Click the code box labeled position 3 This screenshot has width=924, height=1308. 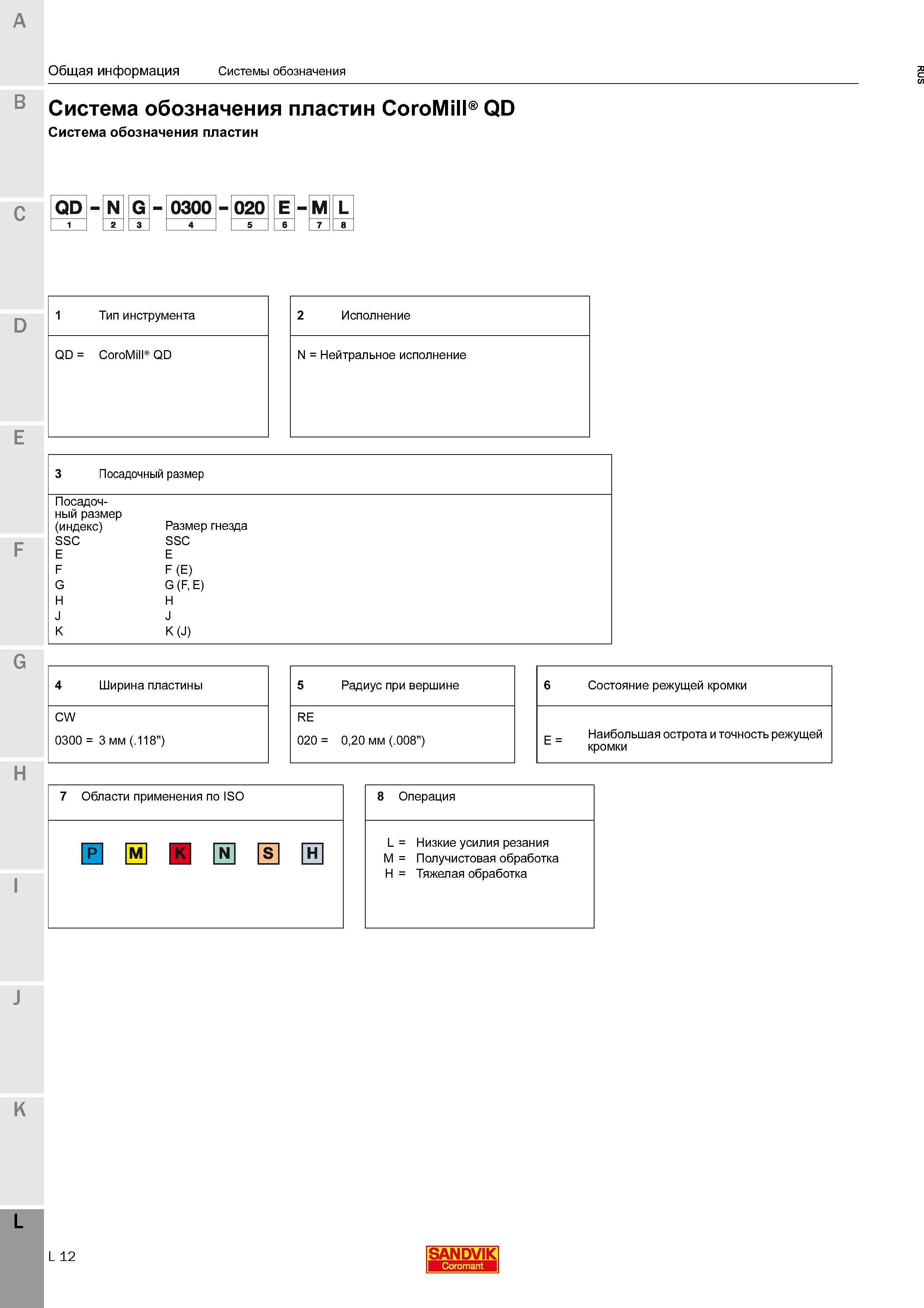(139, 213)
